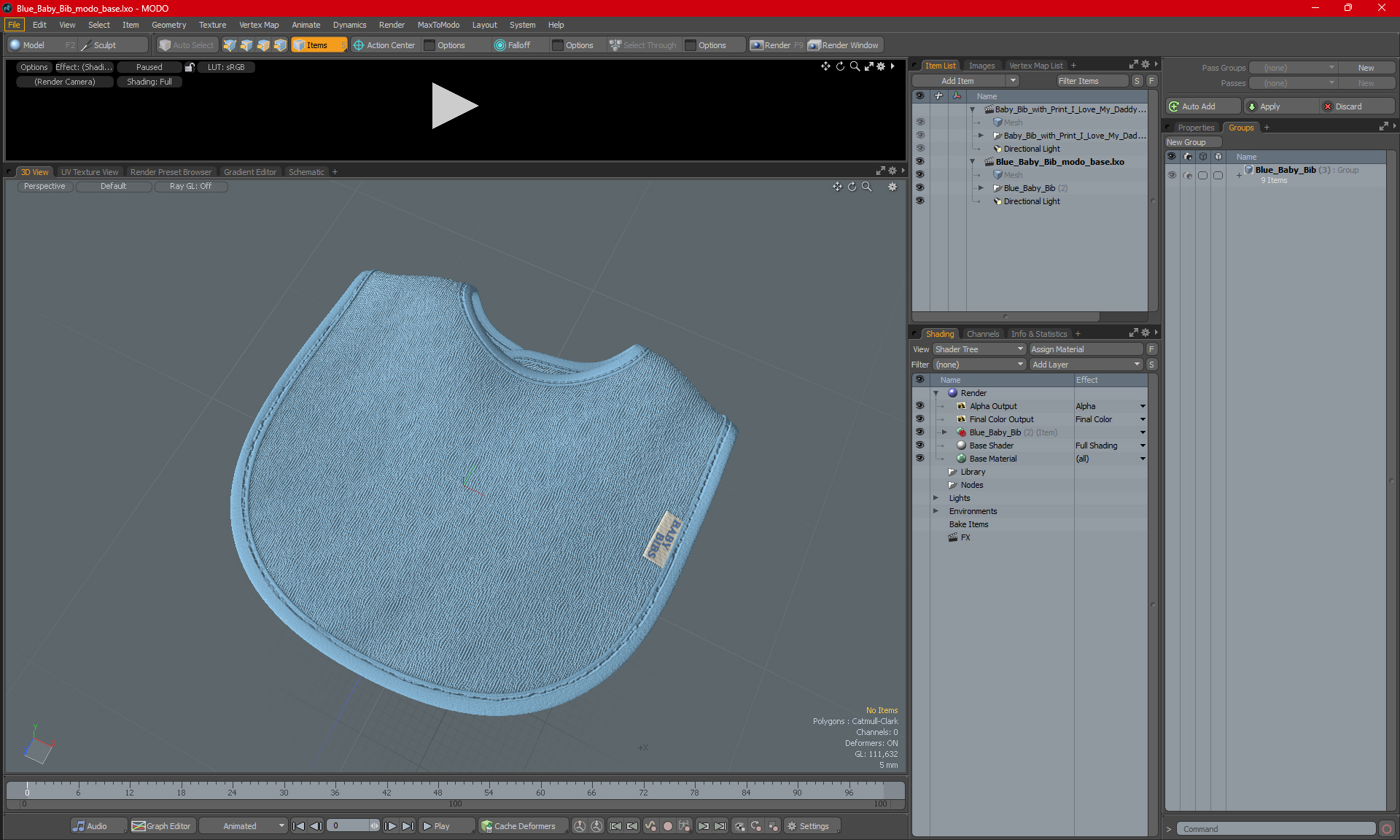The width and height of the screenshot is (1400, 840).
Task: Toggle visibility of Base Shader
Action: 920,446
